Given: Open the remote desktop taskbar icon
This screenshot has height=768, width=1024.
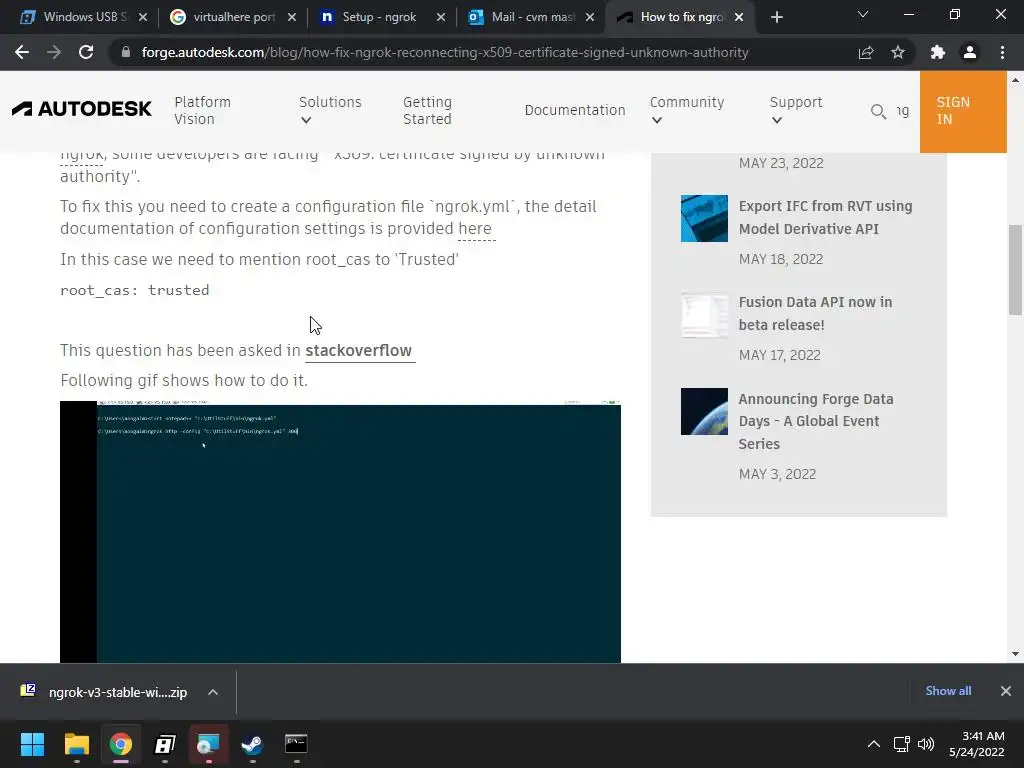Looking at the screenshot, I should click(208, 744).
